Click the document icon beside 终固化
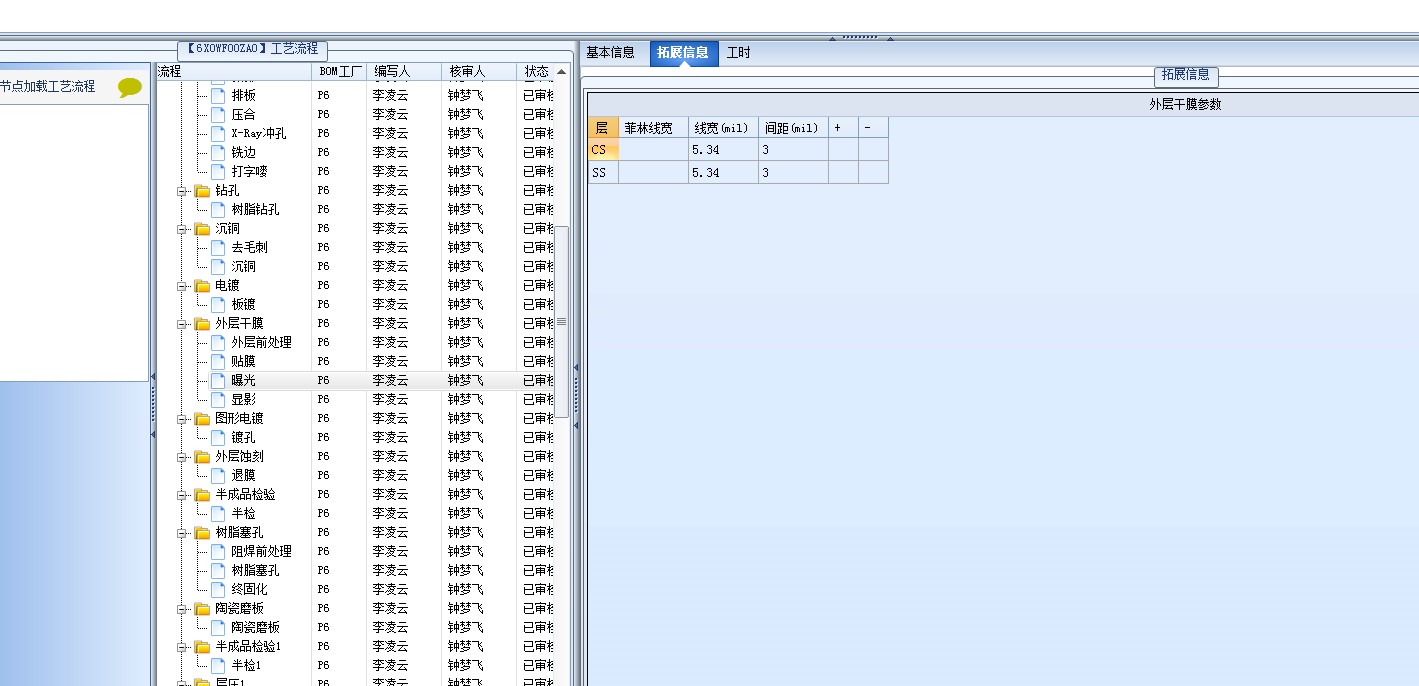This screenshot has height=686, width=1419. pyautogui.click(x=218, y=589)
